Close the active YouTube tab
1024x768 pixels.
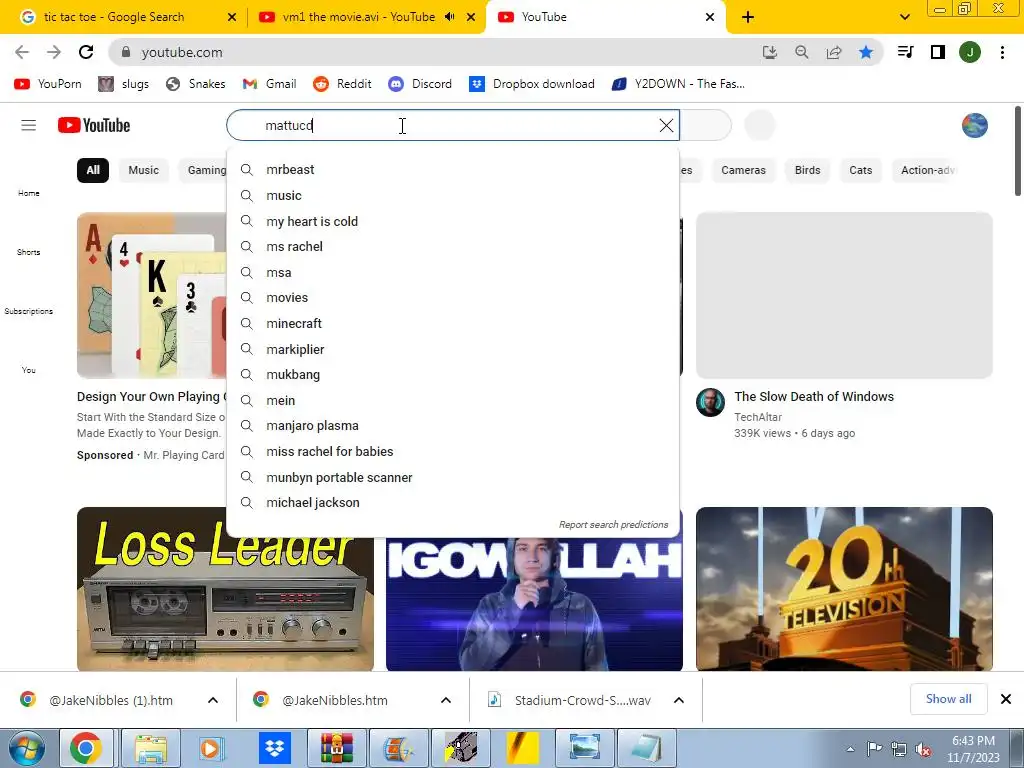tap(710, 17)
